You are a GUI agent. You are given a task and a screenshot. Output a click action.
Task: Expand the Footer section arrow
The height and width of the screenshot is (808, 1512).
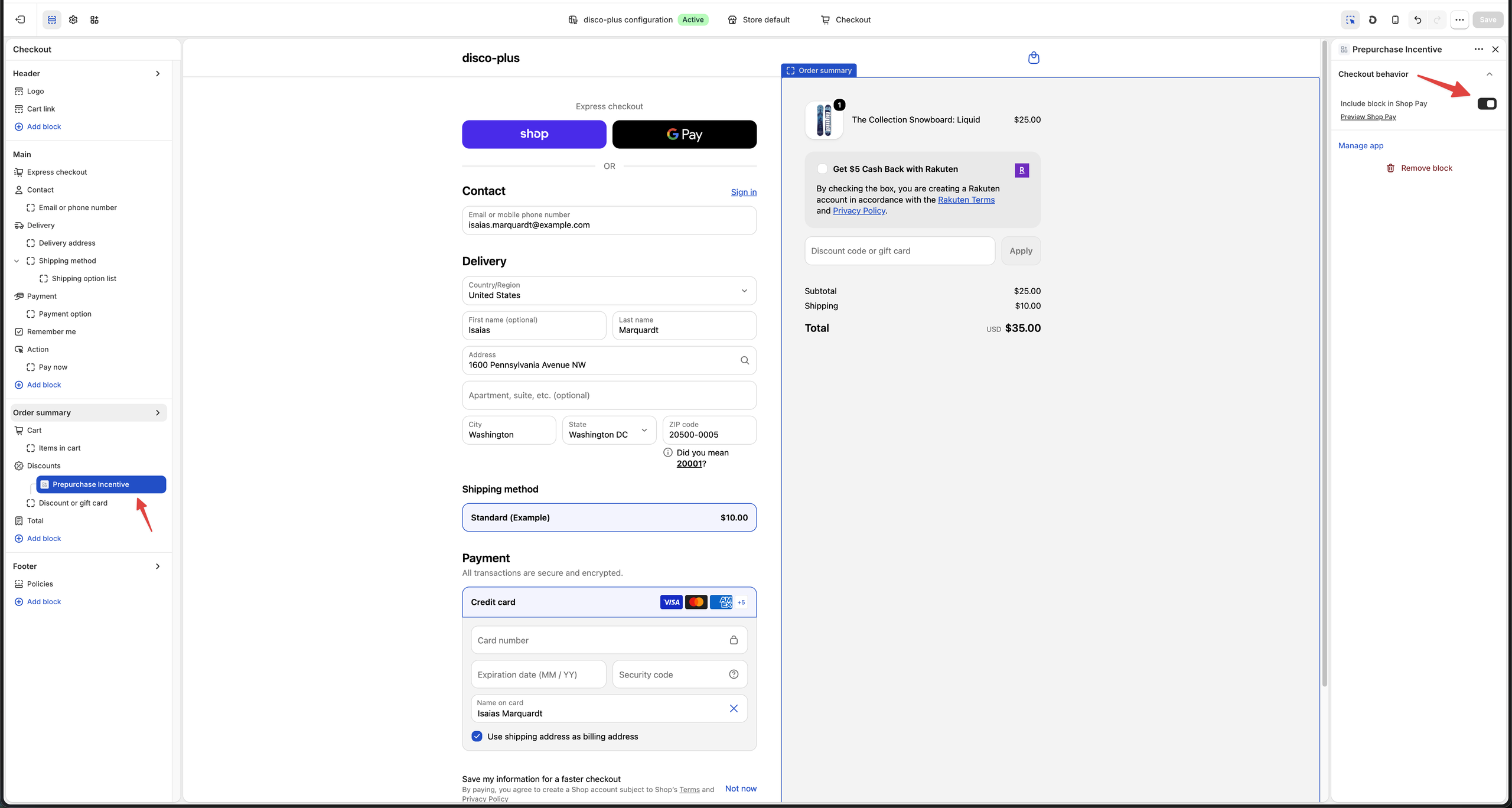[158, 566]
